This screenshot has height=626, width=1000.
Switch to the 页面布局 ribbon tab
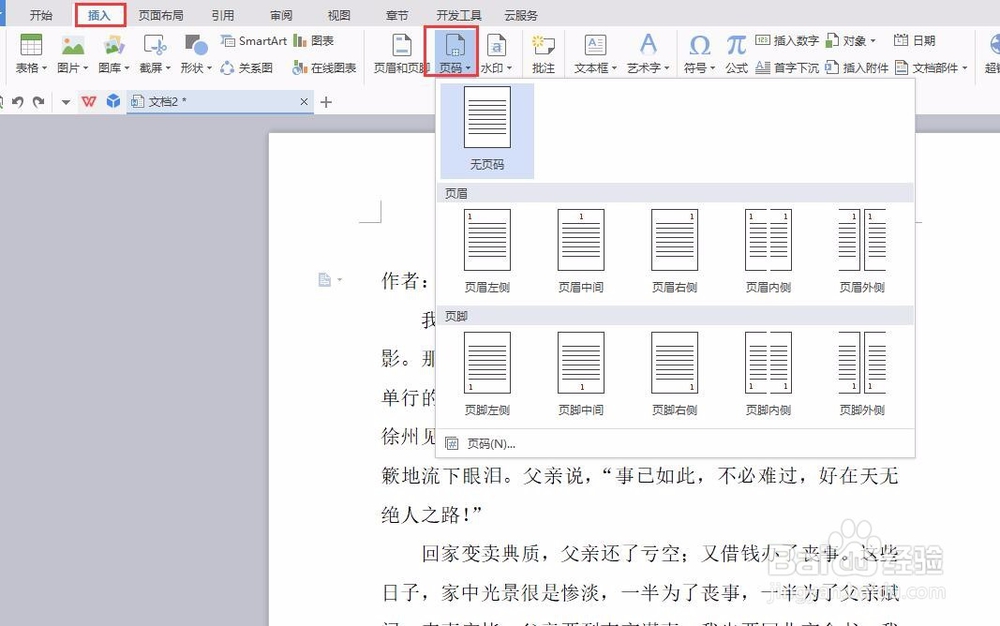[x=162, y=14]
